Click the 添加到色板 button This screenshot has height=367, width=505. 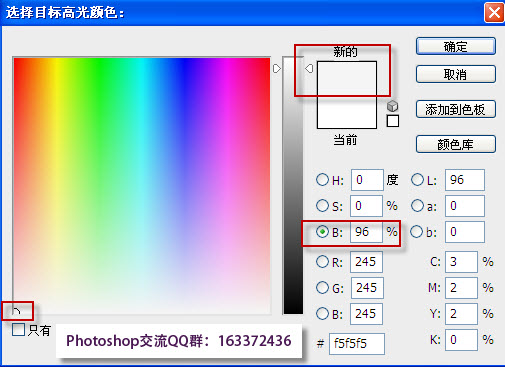pyautogui.click(x=456, y=109)
